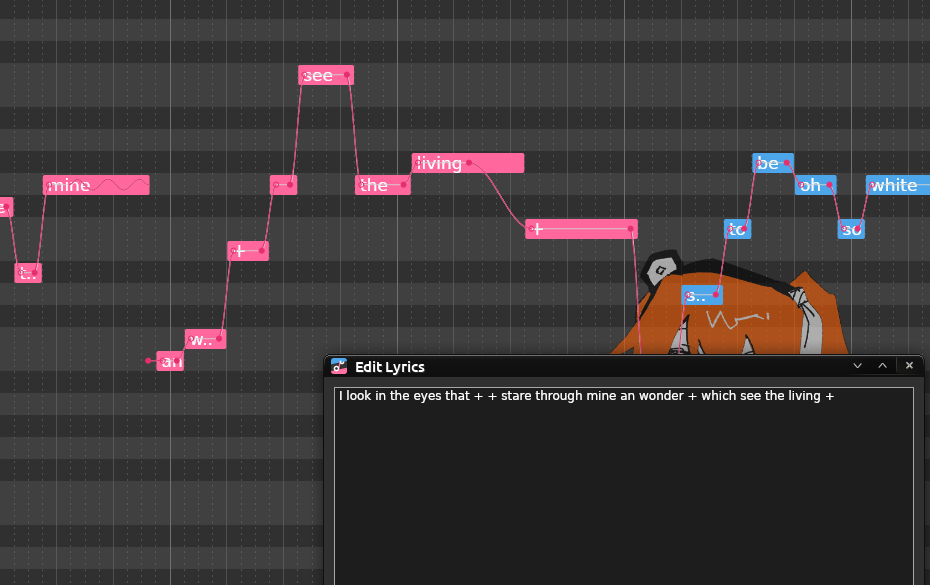The image size is (930, 585).
Task: Select the pink "living" note
Action: click(467, 163)
